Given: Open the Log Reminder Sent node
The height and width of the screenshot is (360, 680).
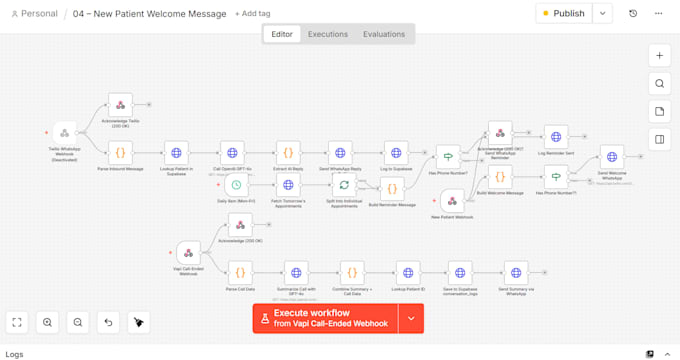Looking at the screenshot, I should pos(556,137).
